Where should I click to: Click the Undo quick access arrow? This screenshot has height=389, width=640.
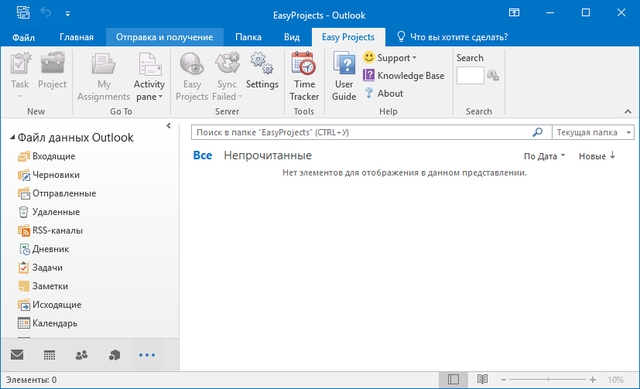click(x=46, y=13)
